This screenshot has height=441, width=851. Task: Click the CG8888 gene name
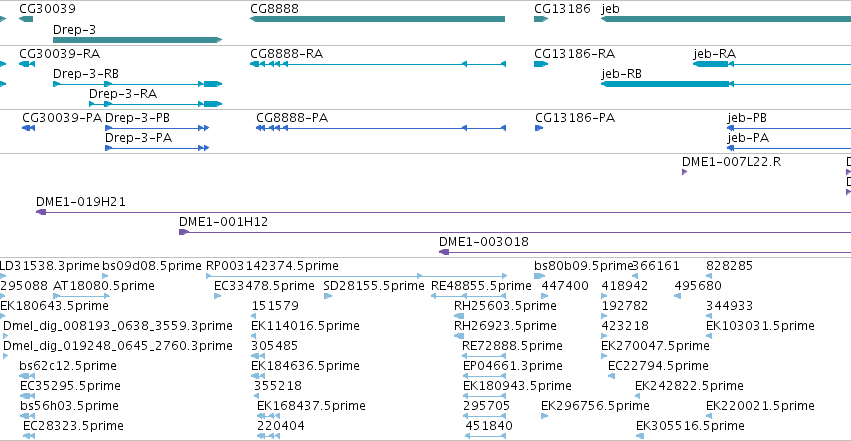(x=275, y=9)
